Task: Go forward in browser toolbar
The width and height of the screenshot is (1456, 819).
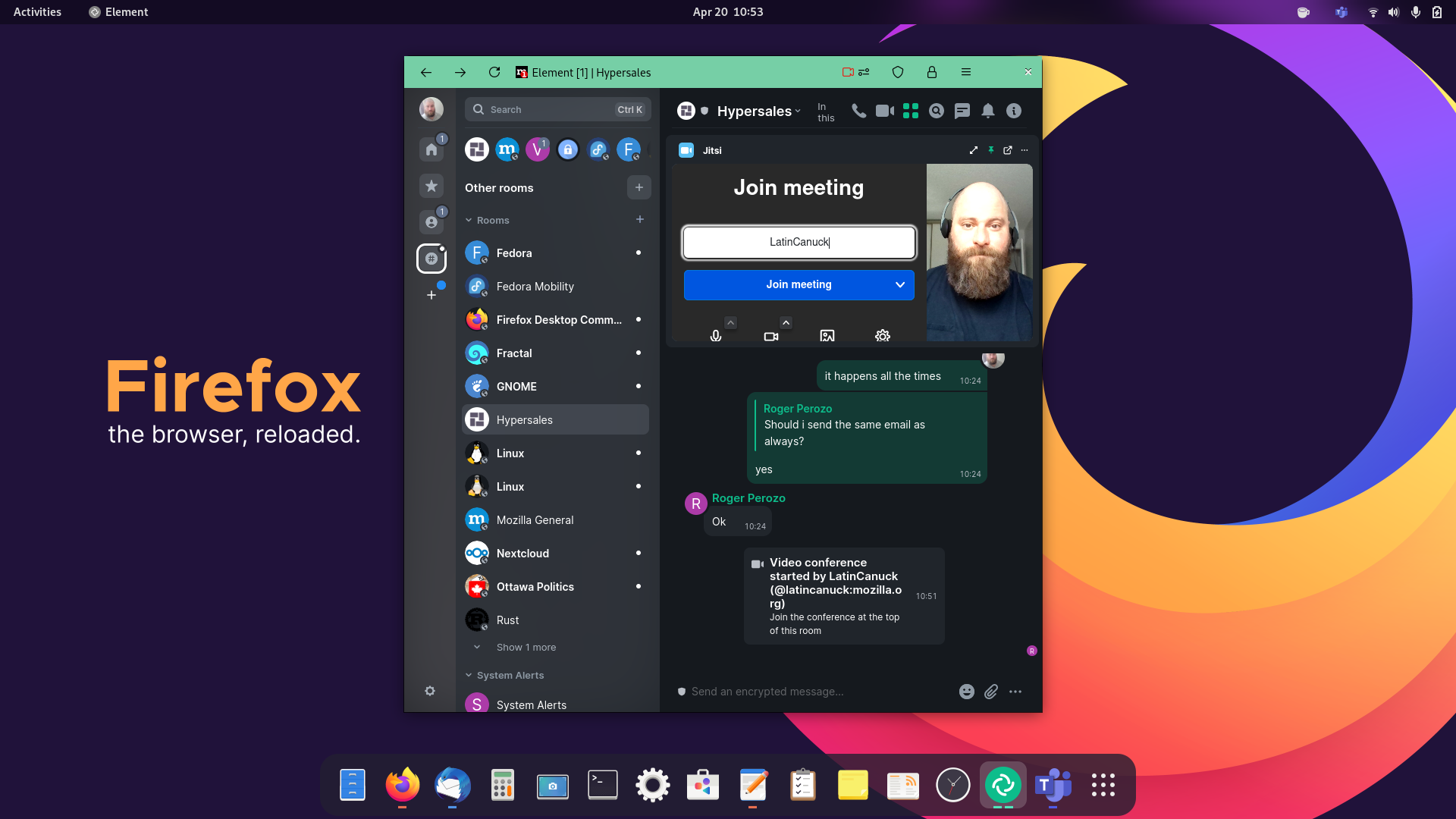Action: tap(460, 72)
